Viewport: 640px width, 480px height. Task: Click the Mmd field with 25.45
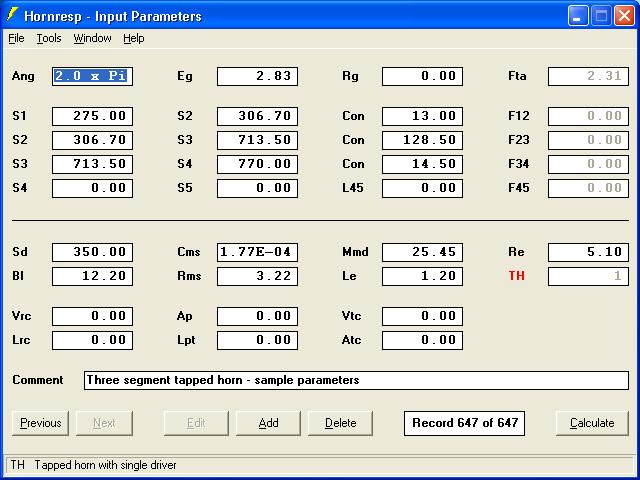click(422, 252)
